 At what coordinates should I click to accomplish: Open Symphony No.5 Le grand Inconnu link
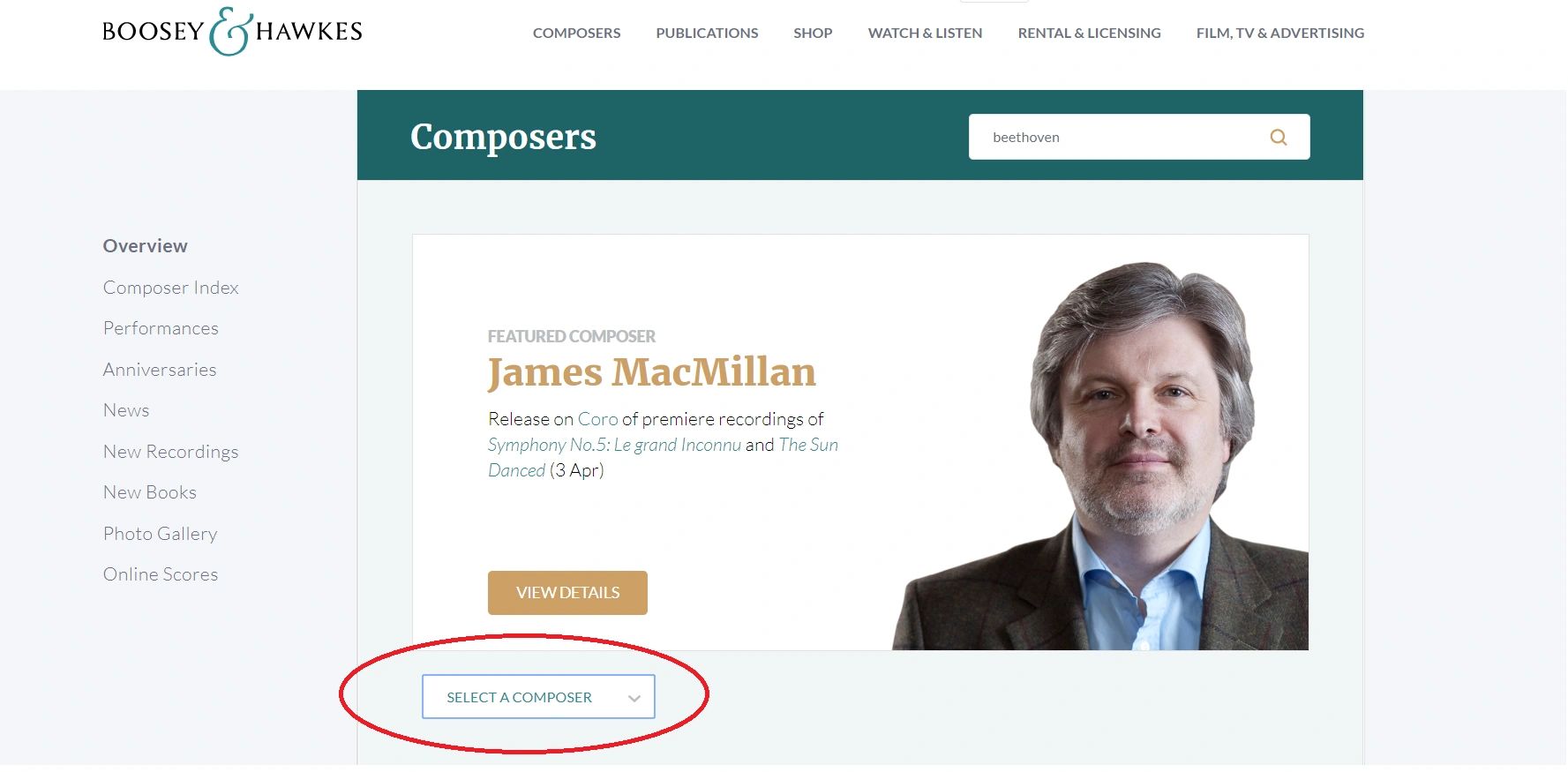614,445
